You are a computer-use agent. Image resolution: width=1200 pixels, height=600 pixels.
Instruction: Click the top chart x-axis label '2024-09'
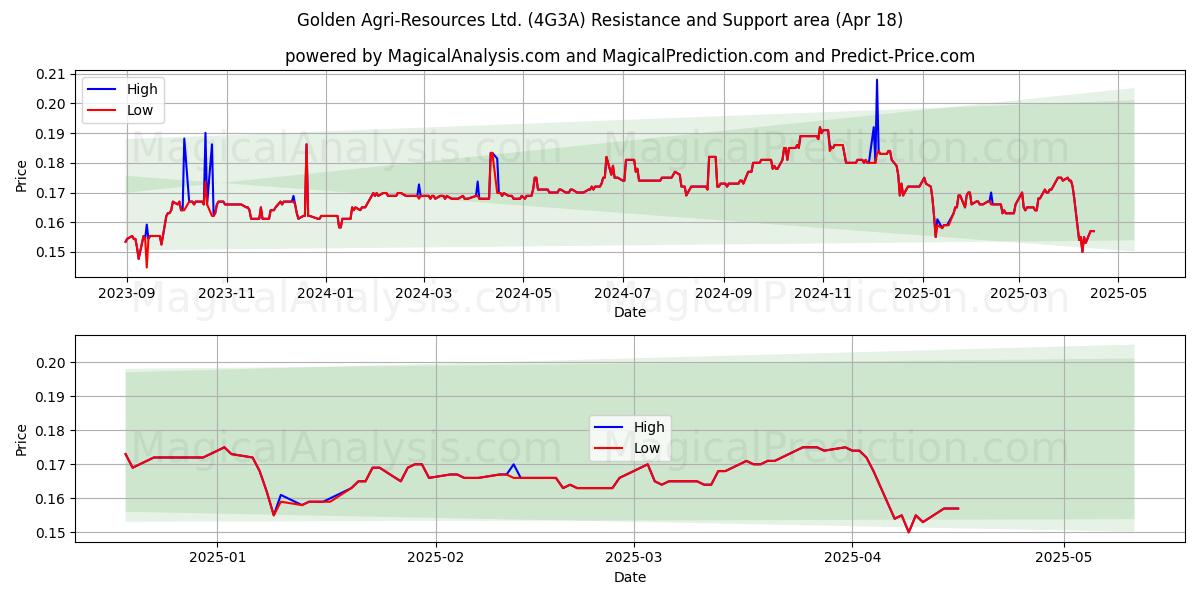[723, 295]
